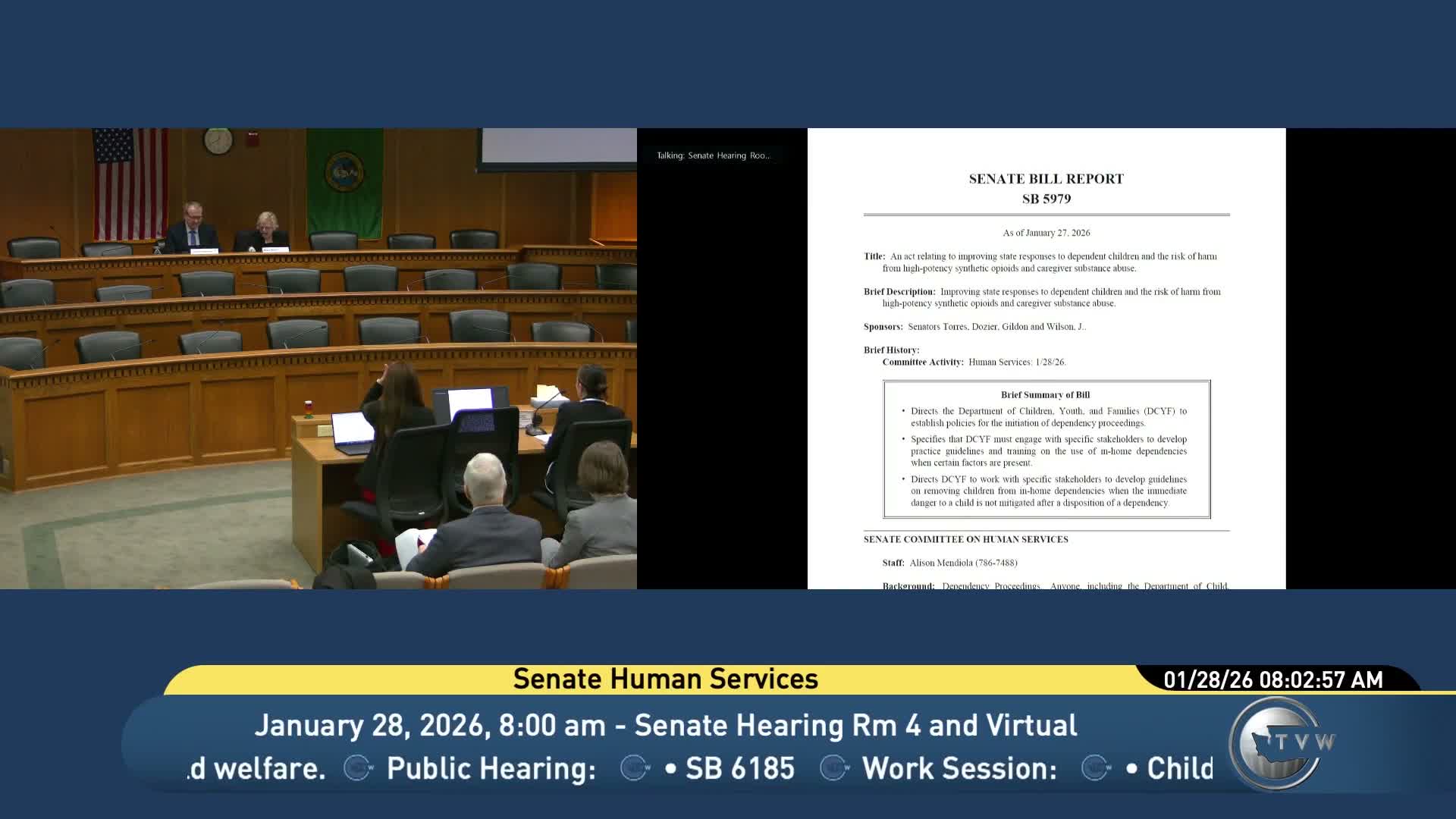Screen dimensions: 1456x819
Task: Click the Brief Summary of Bill box
Action: point(1046,449)
